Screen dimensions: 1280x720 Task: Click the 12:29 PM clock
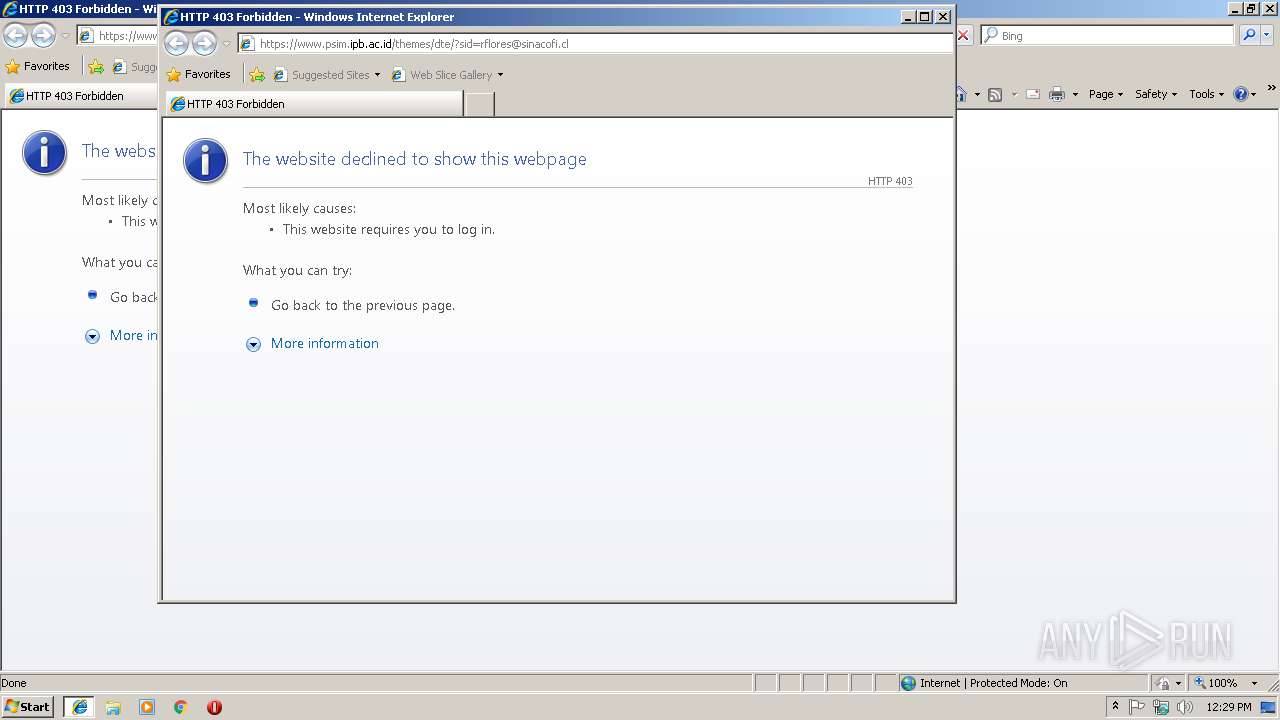(1229, 707)
